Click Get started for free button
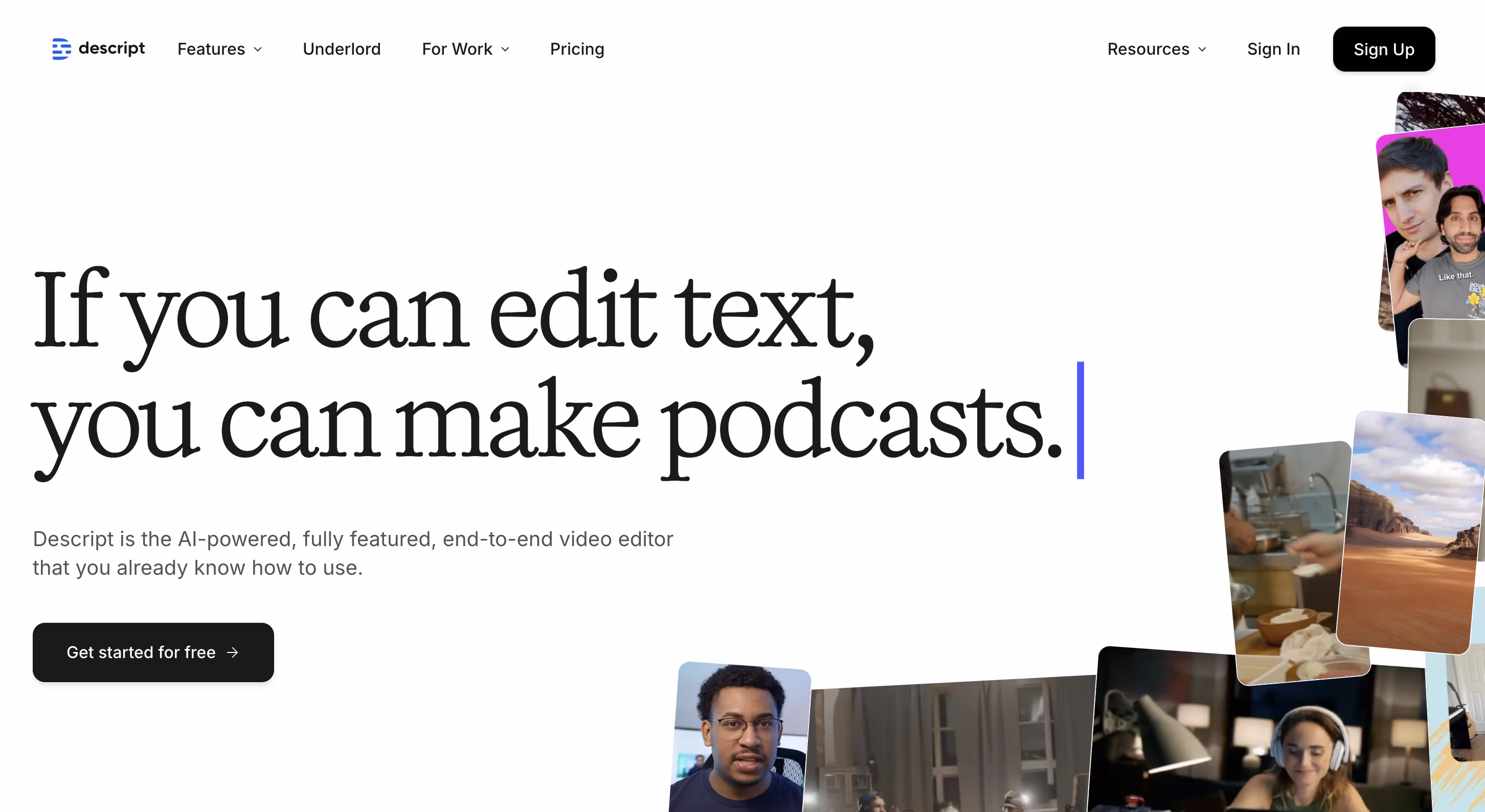 pyautogui.click(x=153, y=652)
